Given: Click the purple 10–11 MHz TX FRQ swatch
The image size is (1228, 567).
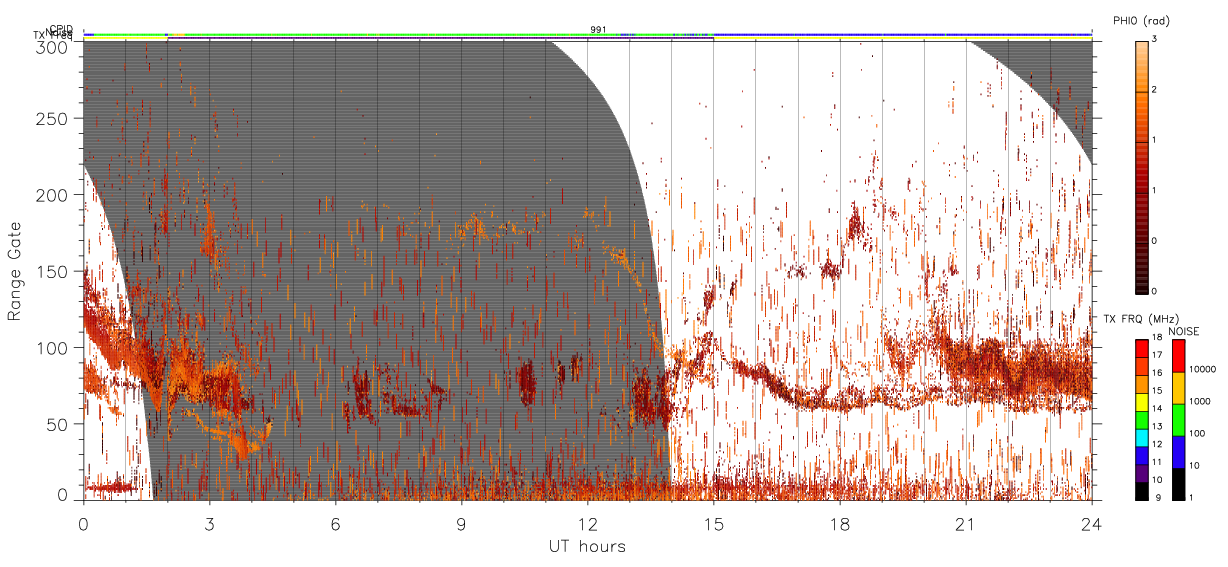Looking at the screenshot, I should tap(1141, 472).
